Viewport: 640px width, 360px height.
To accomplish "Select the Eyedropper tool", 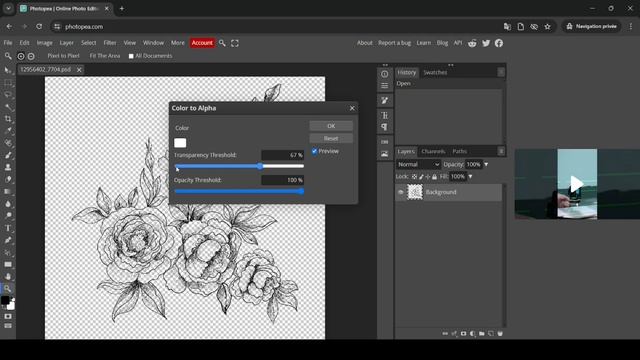I will point(8,131).
